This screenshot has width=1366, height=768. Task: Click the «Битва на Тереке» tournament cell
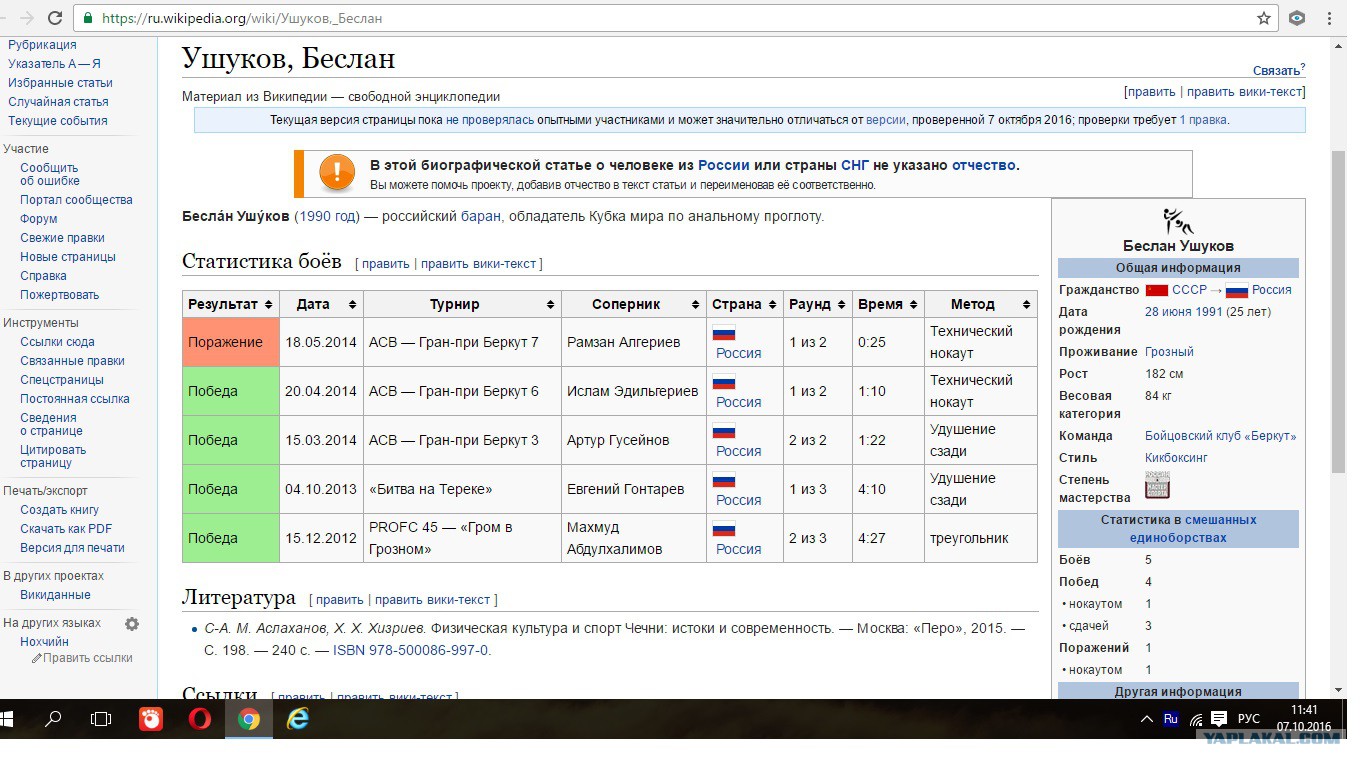[x=462, y=489]
